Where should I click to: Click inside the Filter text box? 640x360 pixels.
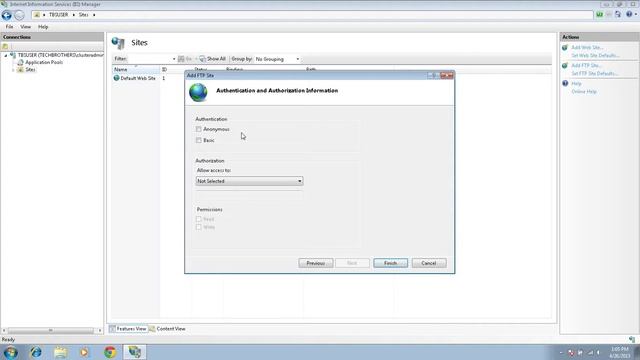[149, 59]
